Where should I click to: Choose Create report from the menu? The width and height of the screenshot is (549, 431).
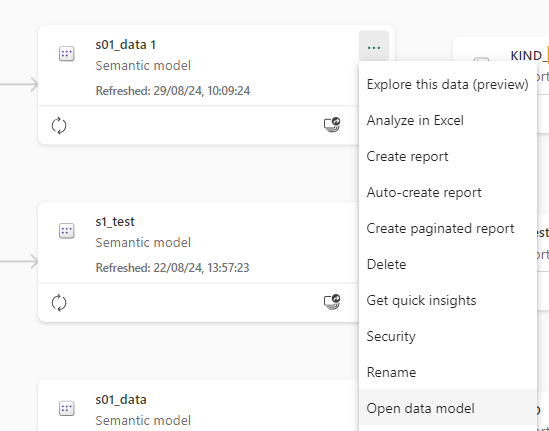point(448,157)
